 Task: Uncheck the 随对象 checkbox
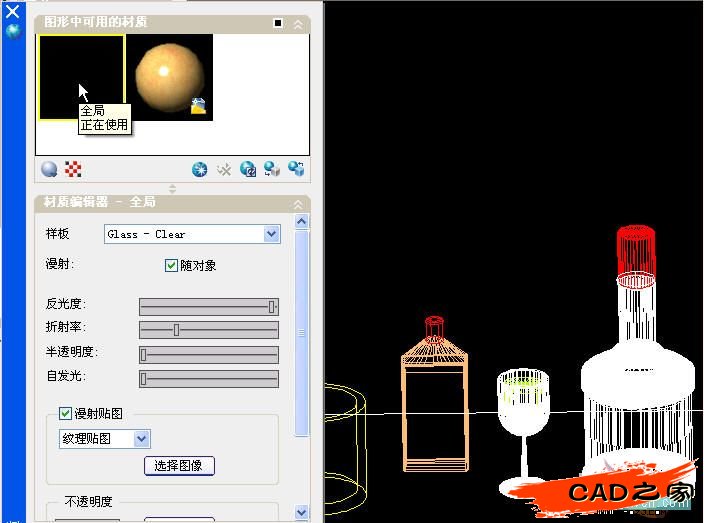(x=171, y=265)
